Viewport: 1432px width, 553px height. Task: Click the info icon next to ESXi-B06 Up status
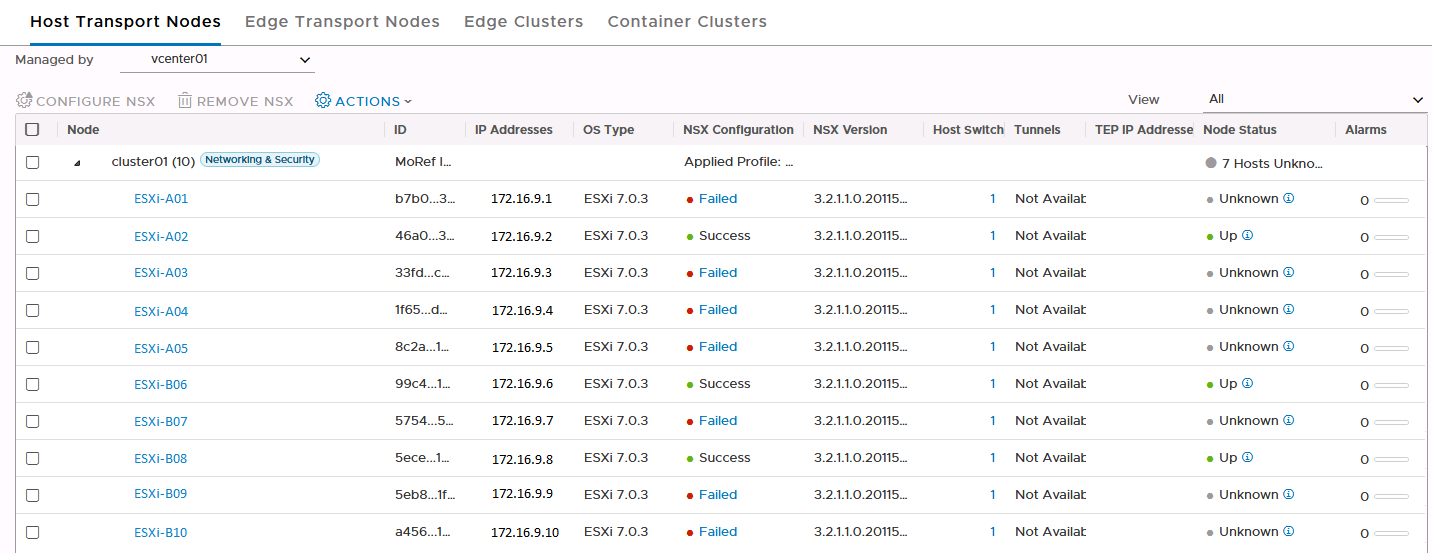[x=1248, y=383]
